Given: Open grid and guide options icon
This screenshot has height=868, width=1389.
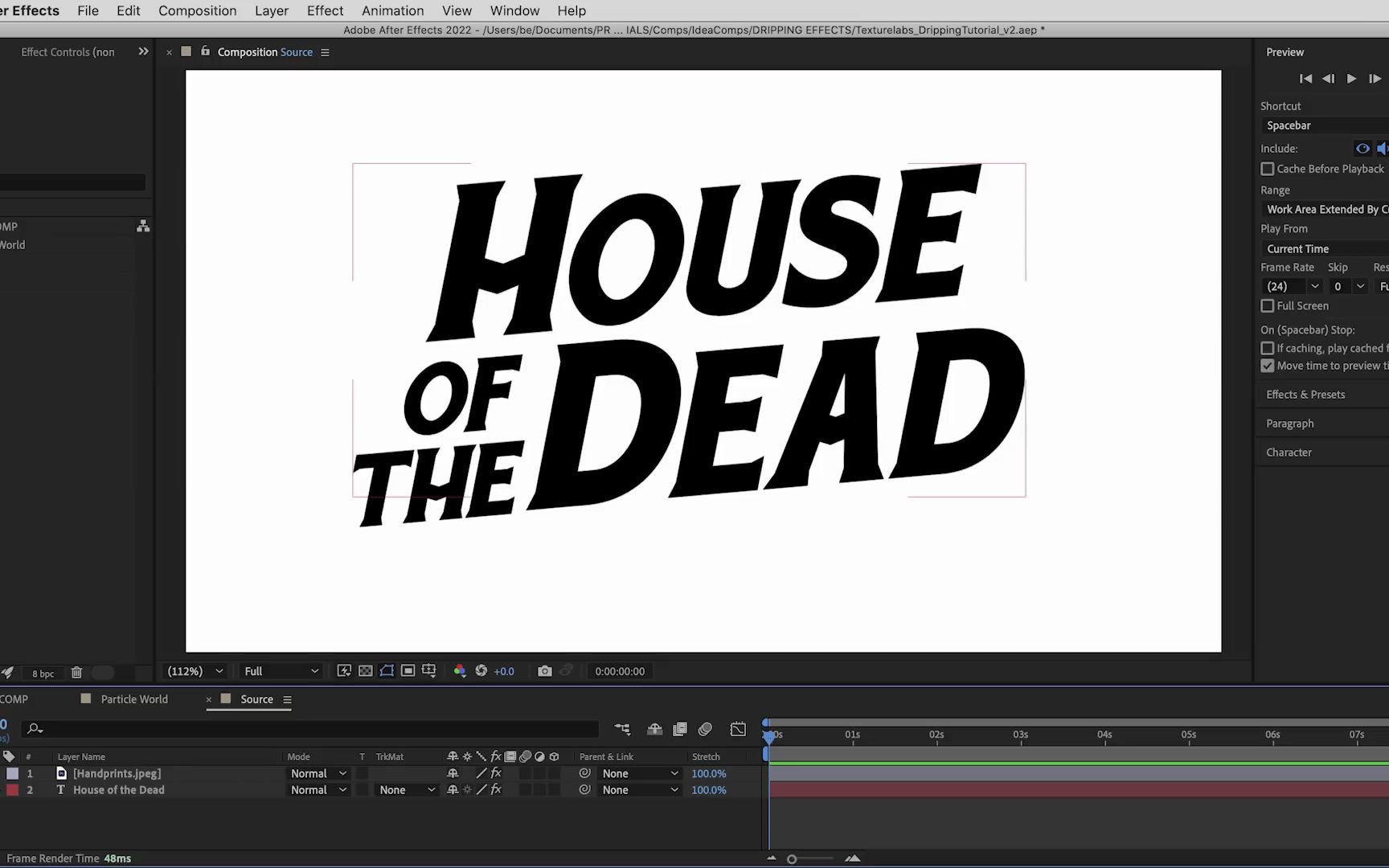Looking at the screenshot, I should click(428, 670).
